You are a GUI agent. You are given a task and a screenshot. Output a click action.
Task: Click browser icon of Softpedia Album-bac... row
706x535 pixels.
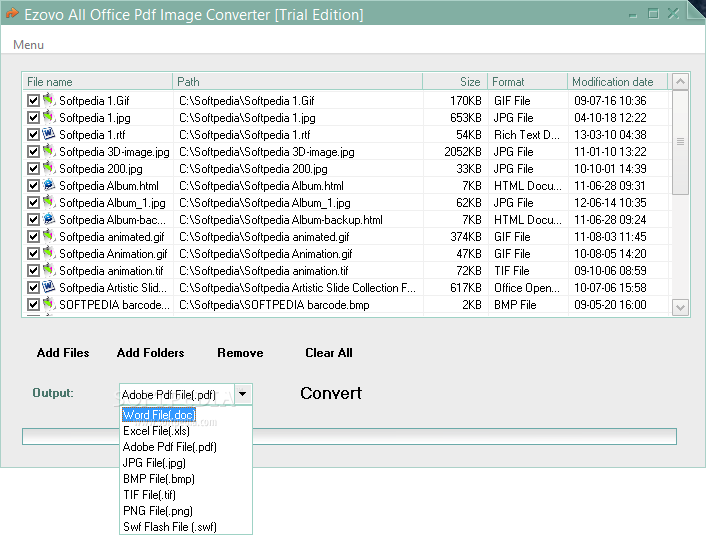(x=49, y=219)
